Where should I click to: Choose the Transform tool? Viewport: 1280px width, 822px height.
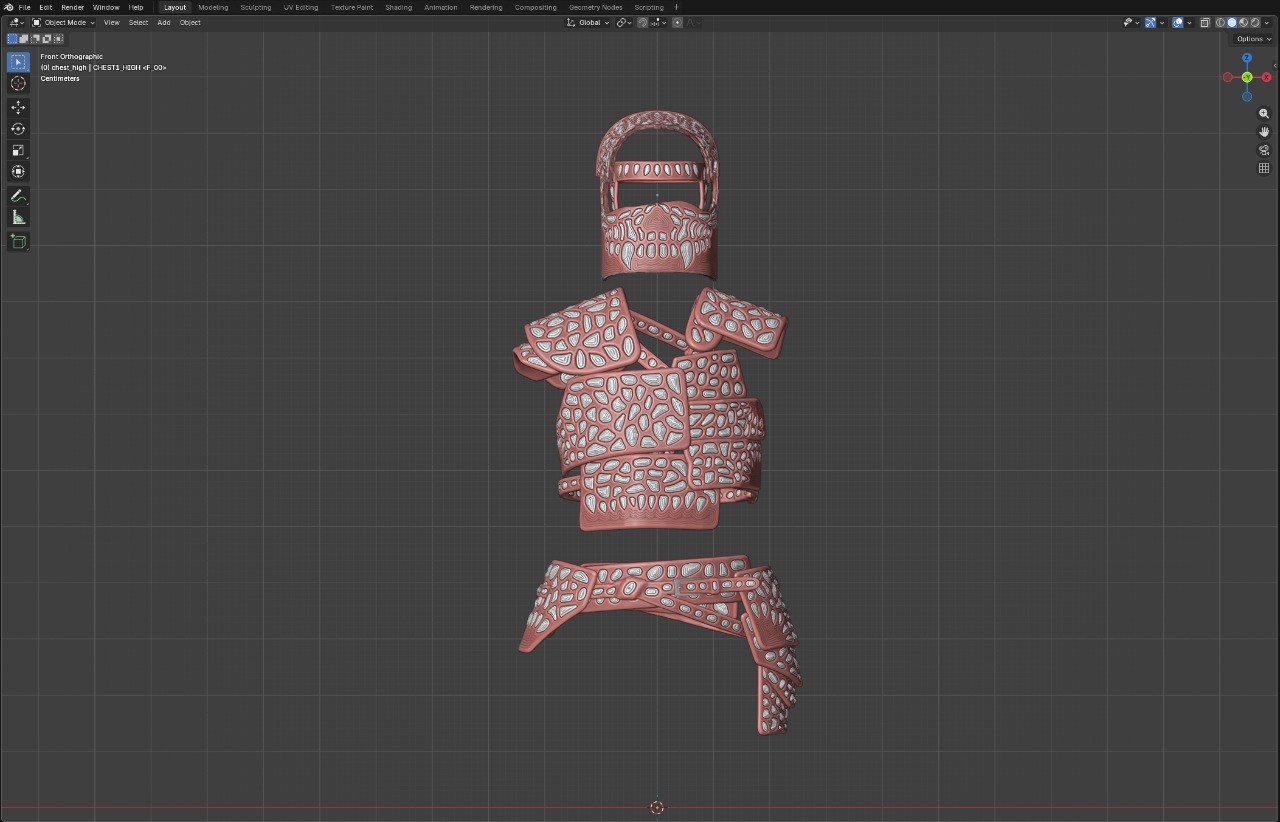(x=18, y=171)
